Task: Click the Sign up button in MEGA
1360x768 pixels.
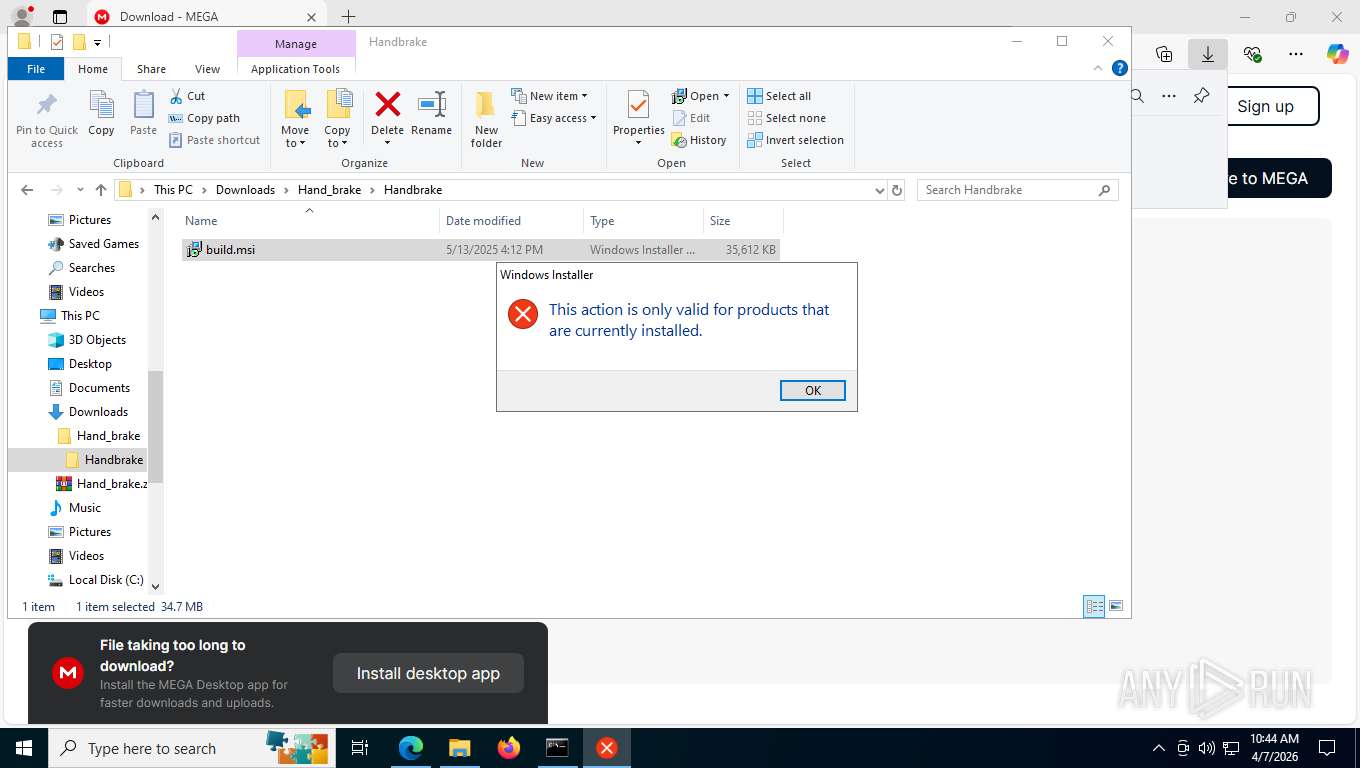Action: (x=1265, y=106)
